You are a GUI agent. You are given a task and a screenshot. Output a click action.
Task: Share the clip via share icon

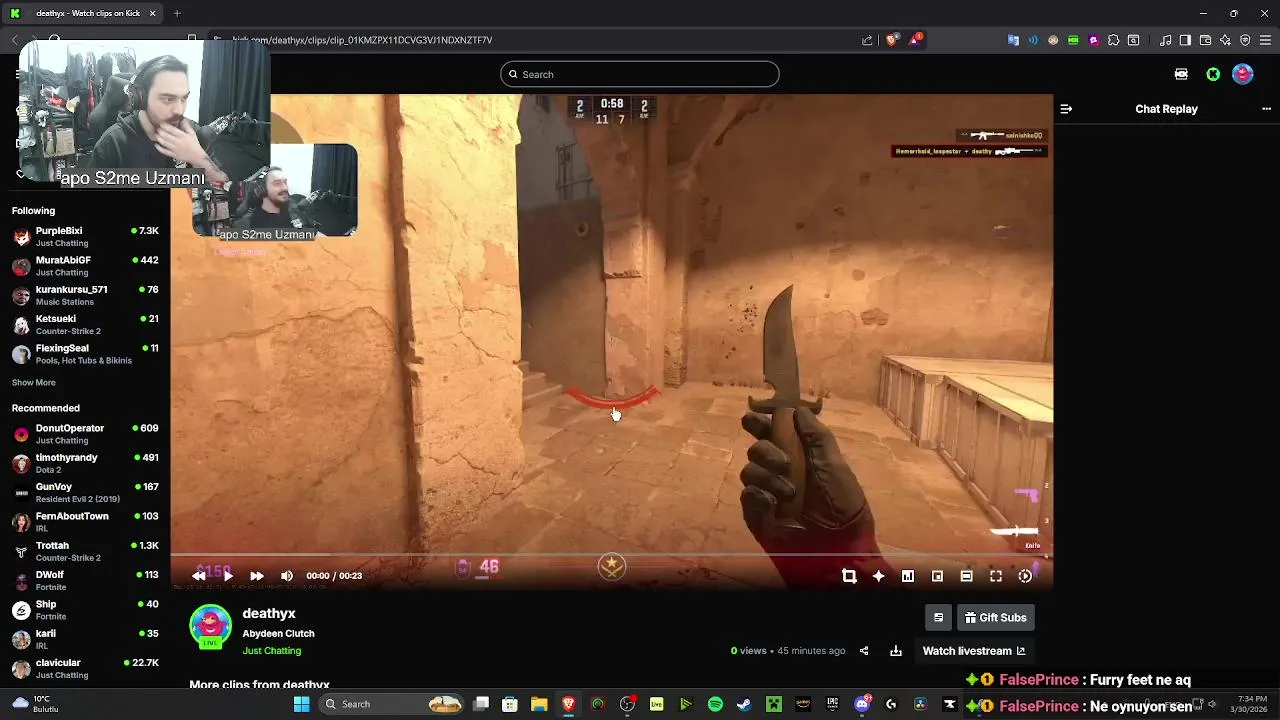864,651
